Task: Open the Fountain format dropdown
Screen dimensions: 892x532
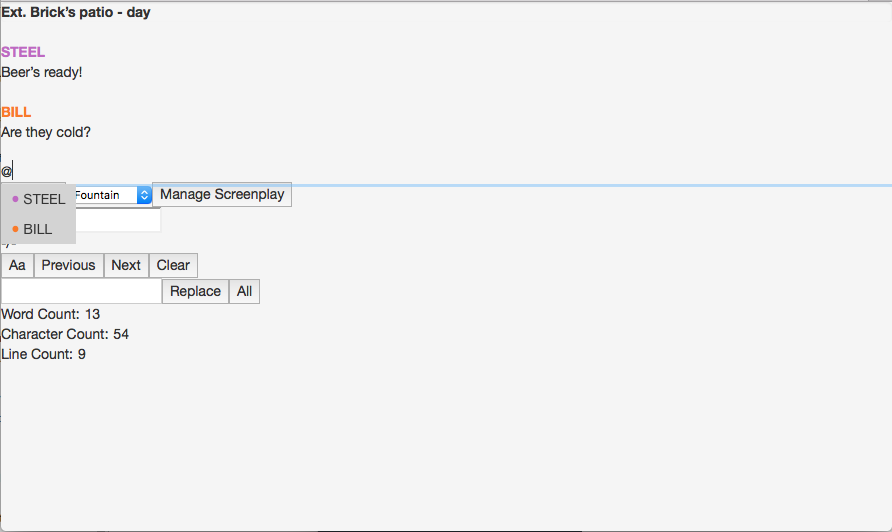Action: 113,195
